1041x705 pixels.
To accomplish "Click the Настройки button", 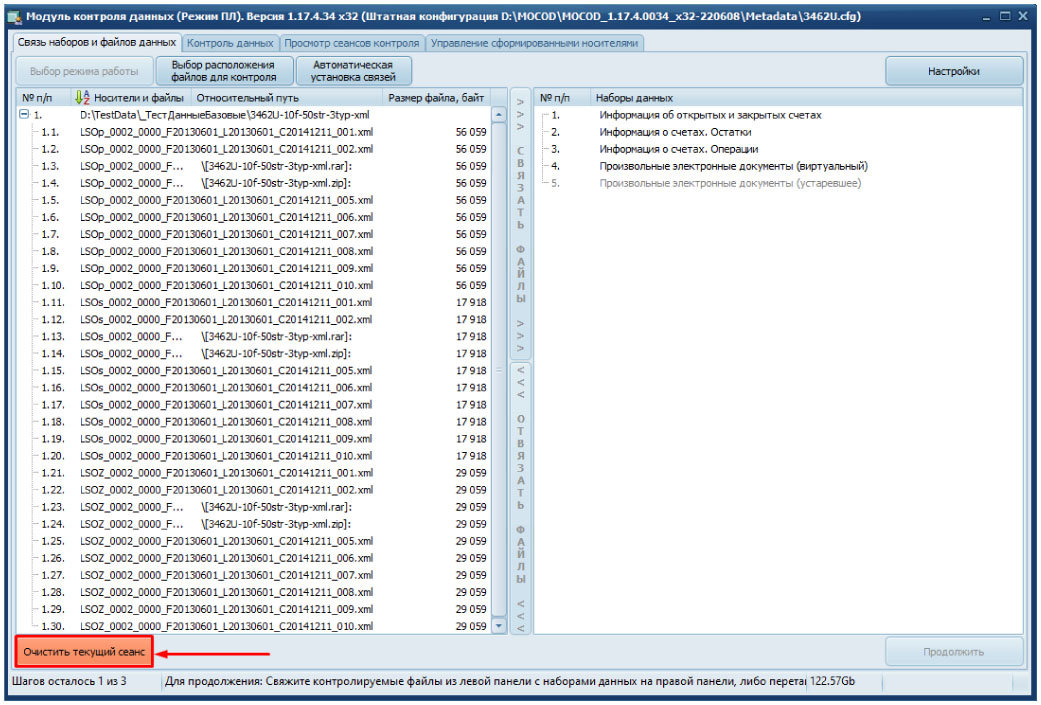I will 953,71.
